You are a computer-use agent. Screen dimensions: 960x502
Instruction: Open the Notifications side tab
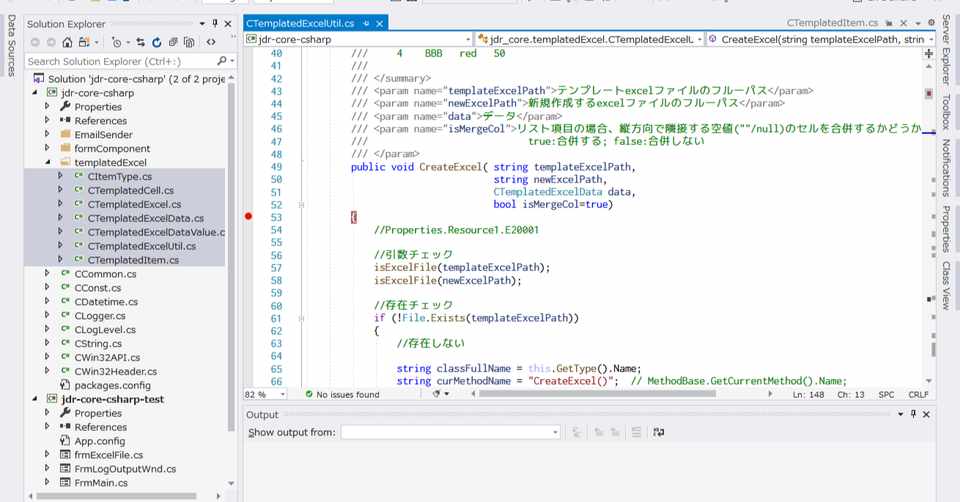[x=947, y=168]
